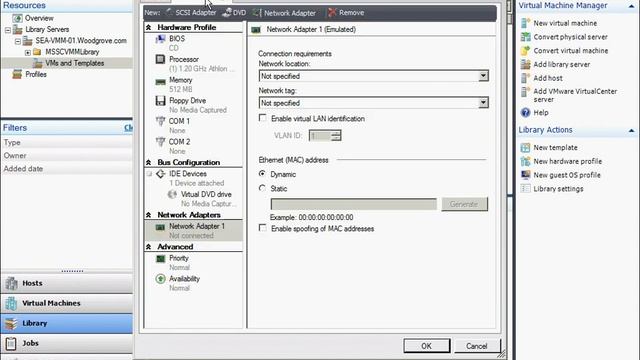Screen dimensions: 640x360
Task: Select the Dynamic MAC address option
Action: coord(262,174)
